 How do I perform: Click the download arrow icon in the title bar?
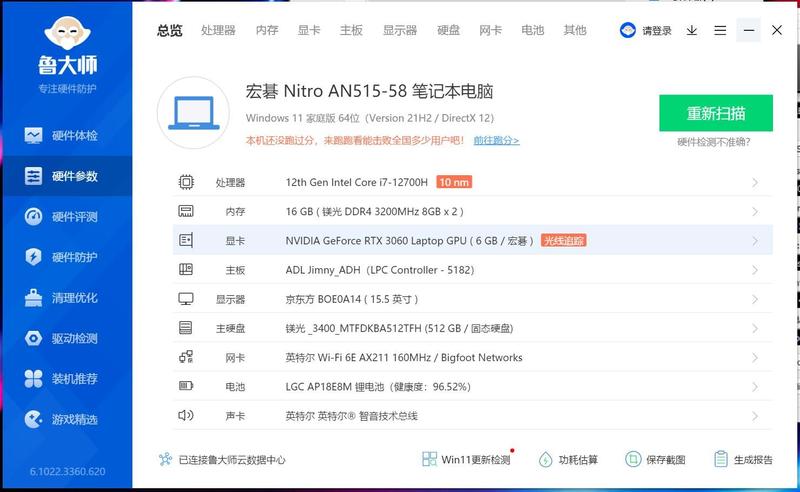(692, 31)
